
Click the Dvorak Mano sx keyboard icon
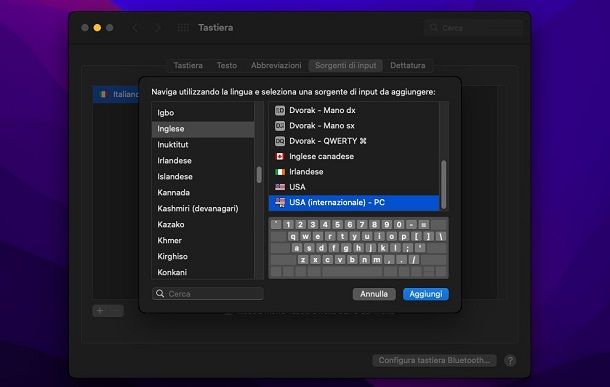[x=280, y=126]
